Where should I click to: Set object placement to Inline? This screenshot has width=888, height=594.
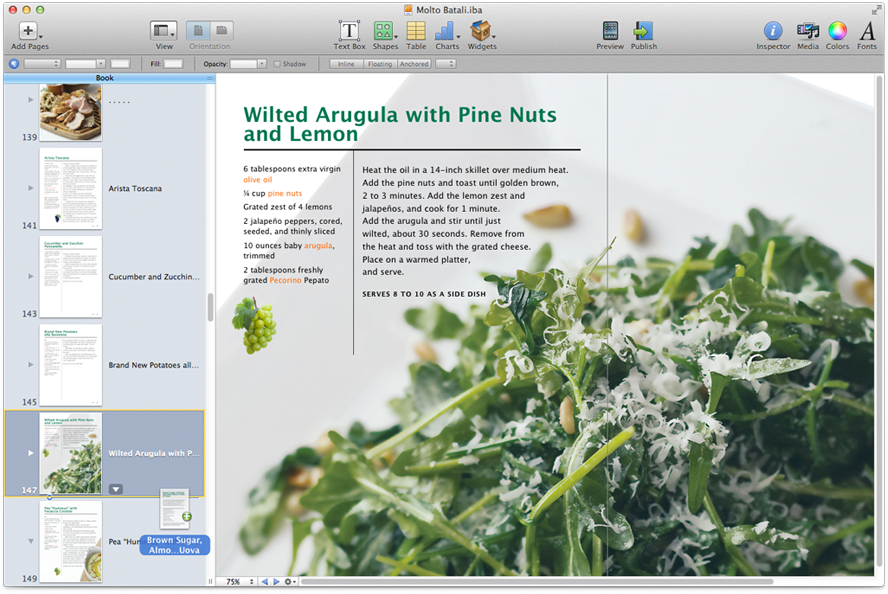[346, 64]
